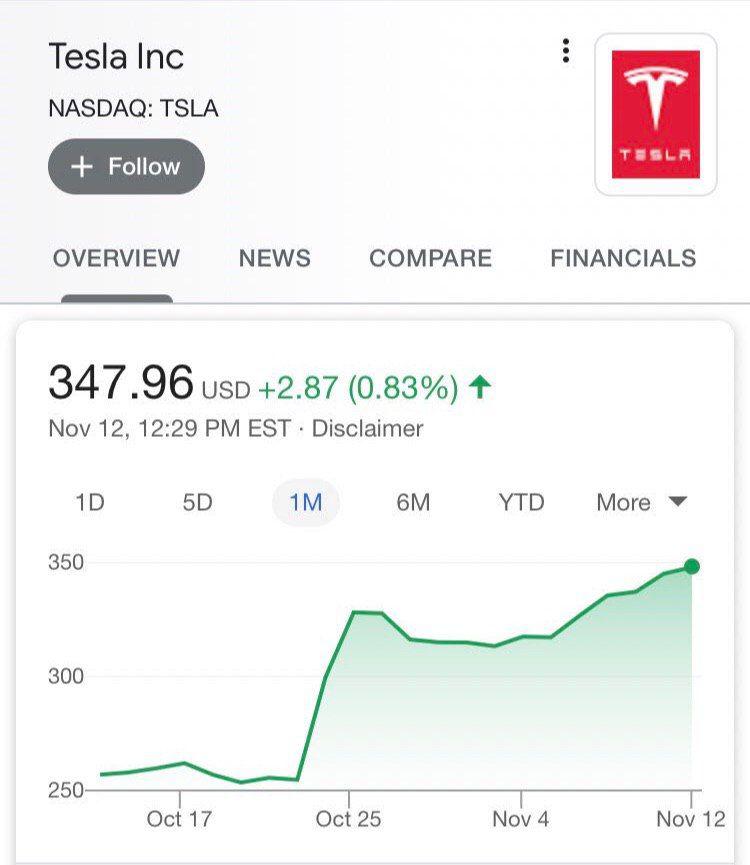Image resolution: width=750 pixels, height=865 pixels.
Task: Select the 5D chart range
Action: (198, 502)
